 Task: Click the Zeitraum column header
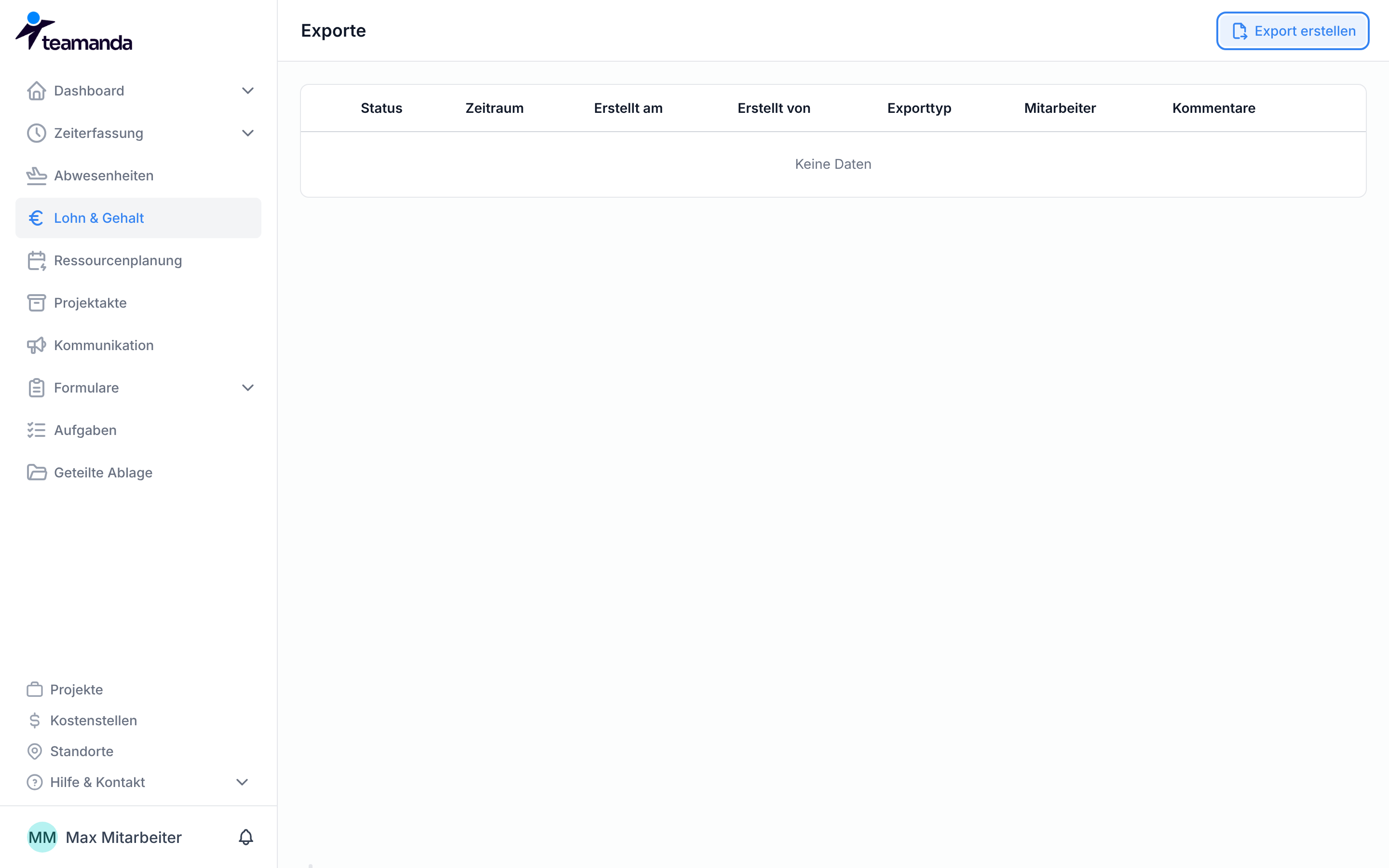coord(495,108)
